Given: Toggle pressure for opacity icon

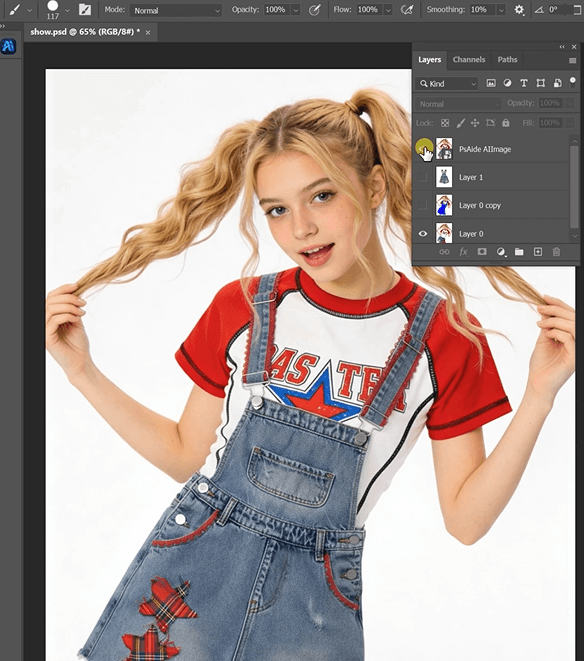Looking at the screenshot, I should click(x=315, y=10).
